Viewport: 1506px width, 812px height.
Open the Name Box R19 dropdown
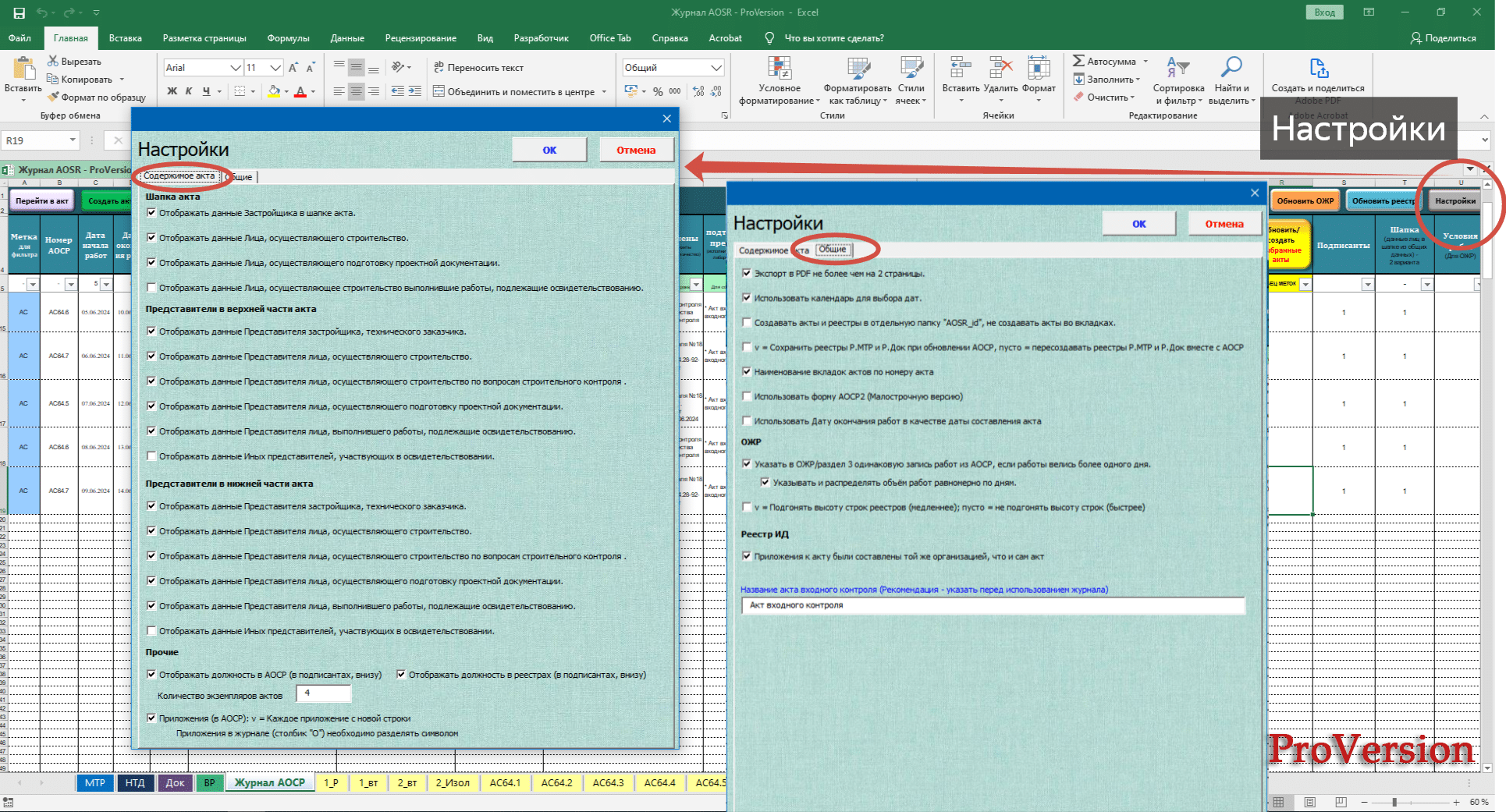click(x=73, y=140)
